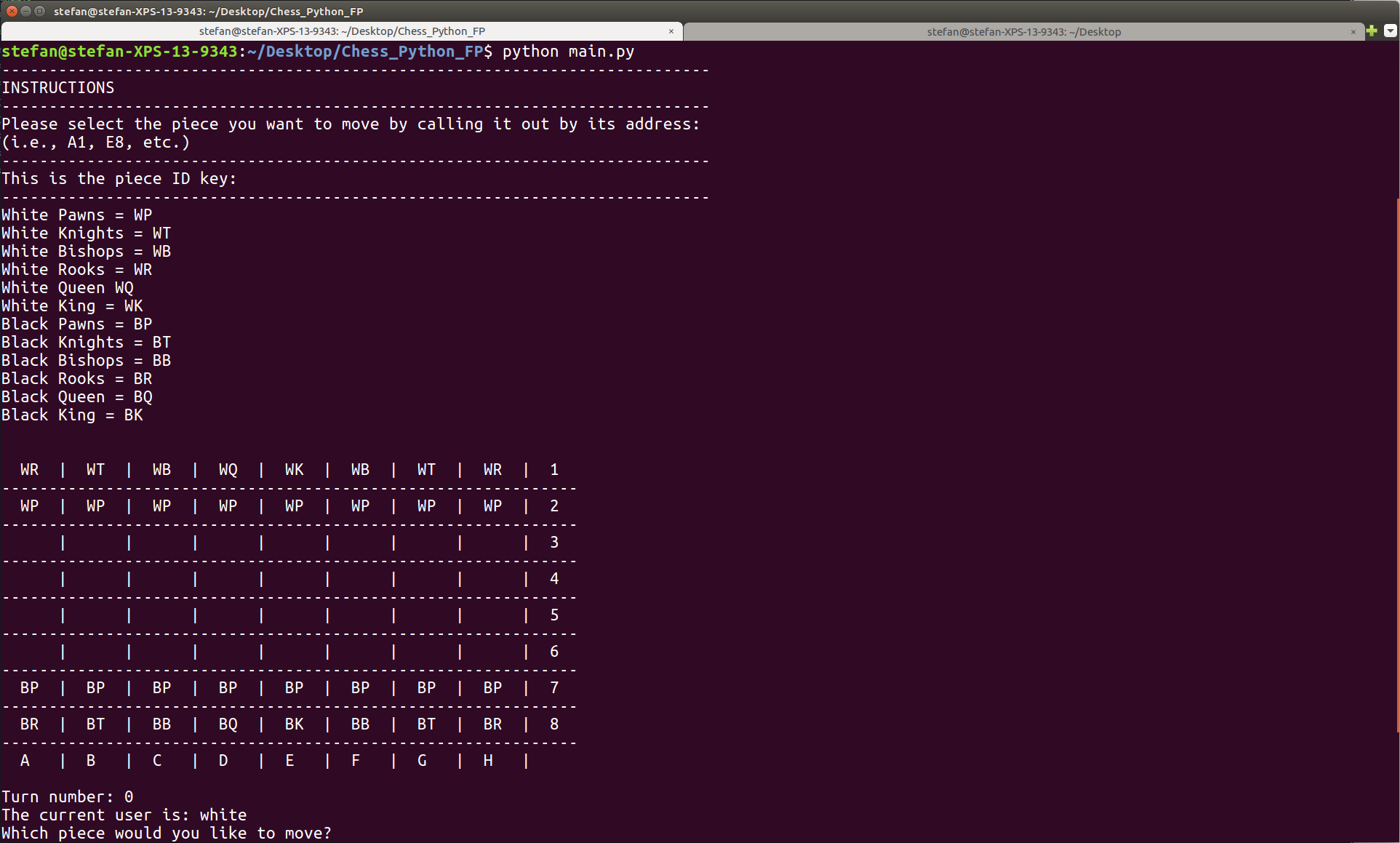Maximize the terminal window
This screenshot has height=843, width=1400.
40,11
